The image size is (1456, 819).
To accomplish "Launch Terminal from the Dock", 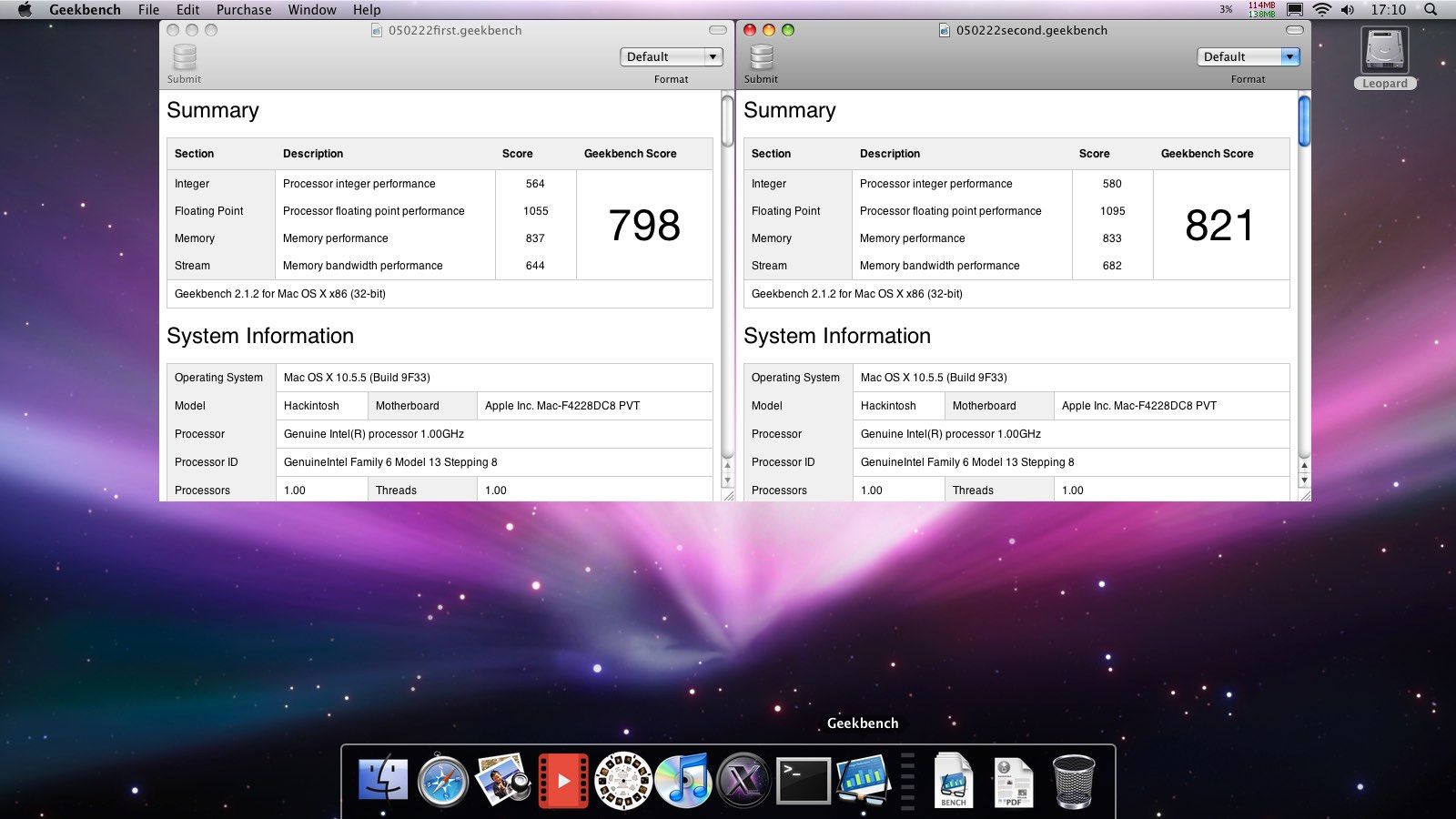I will 803,781.
